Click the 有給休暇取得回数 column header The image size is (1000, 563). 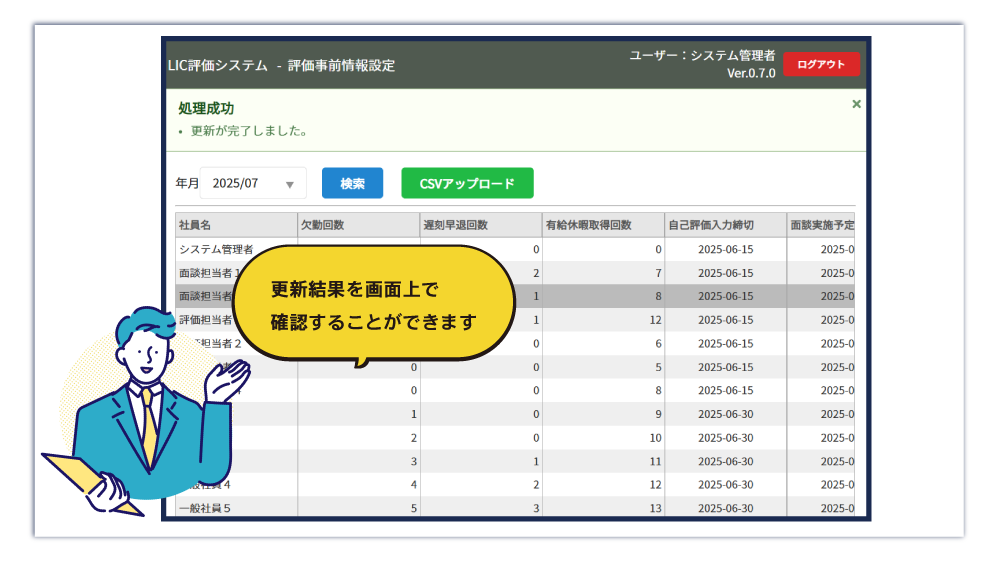coord(603,225)
